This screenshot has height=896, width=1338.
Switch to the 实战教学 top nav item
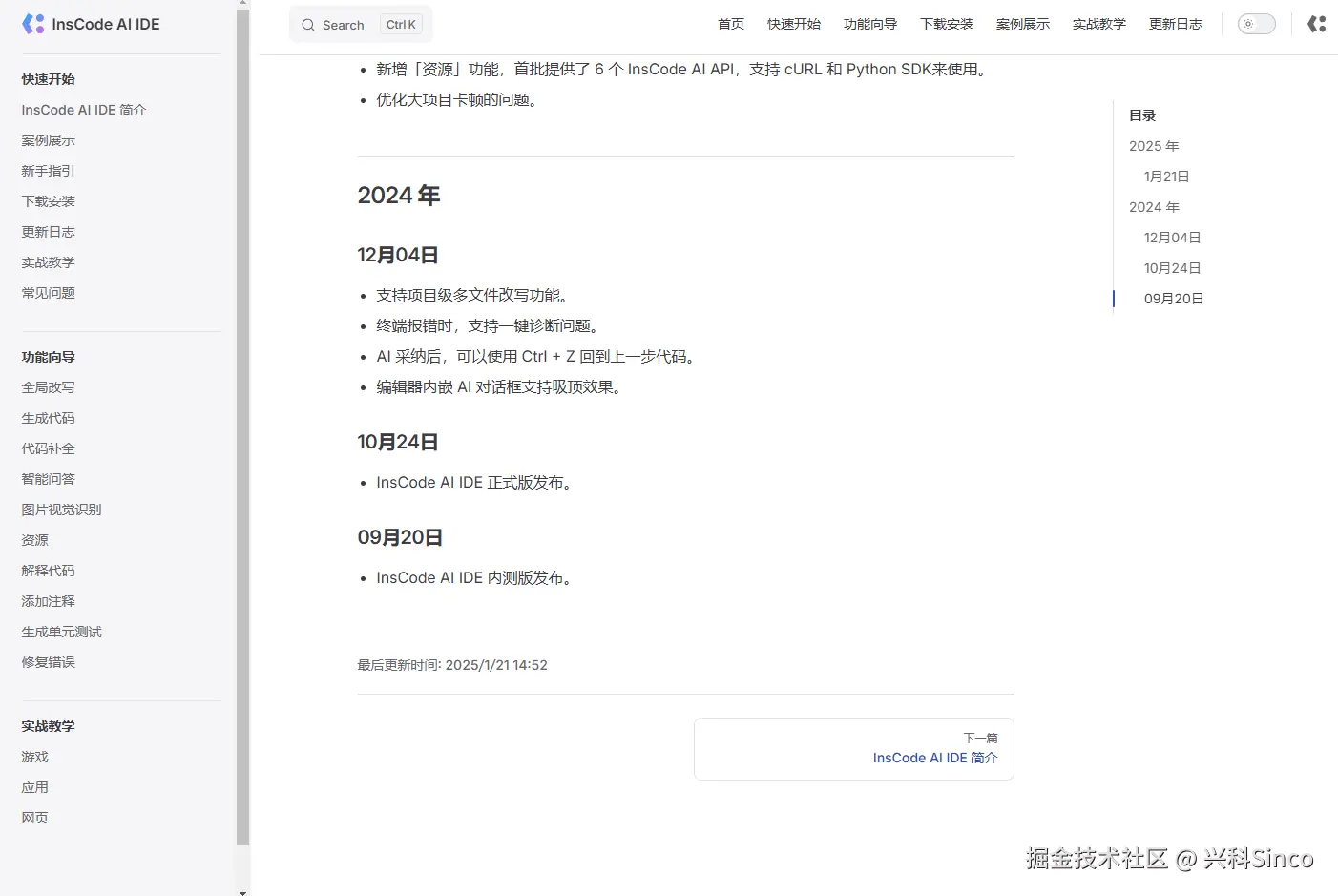(1098, 24)
